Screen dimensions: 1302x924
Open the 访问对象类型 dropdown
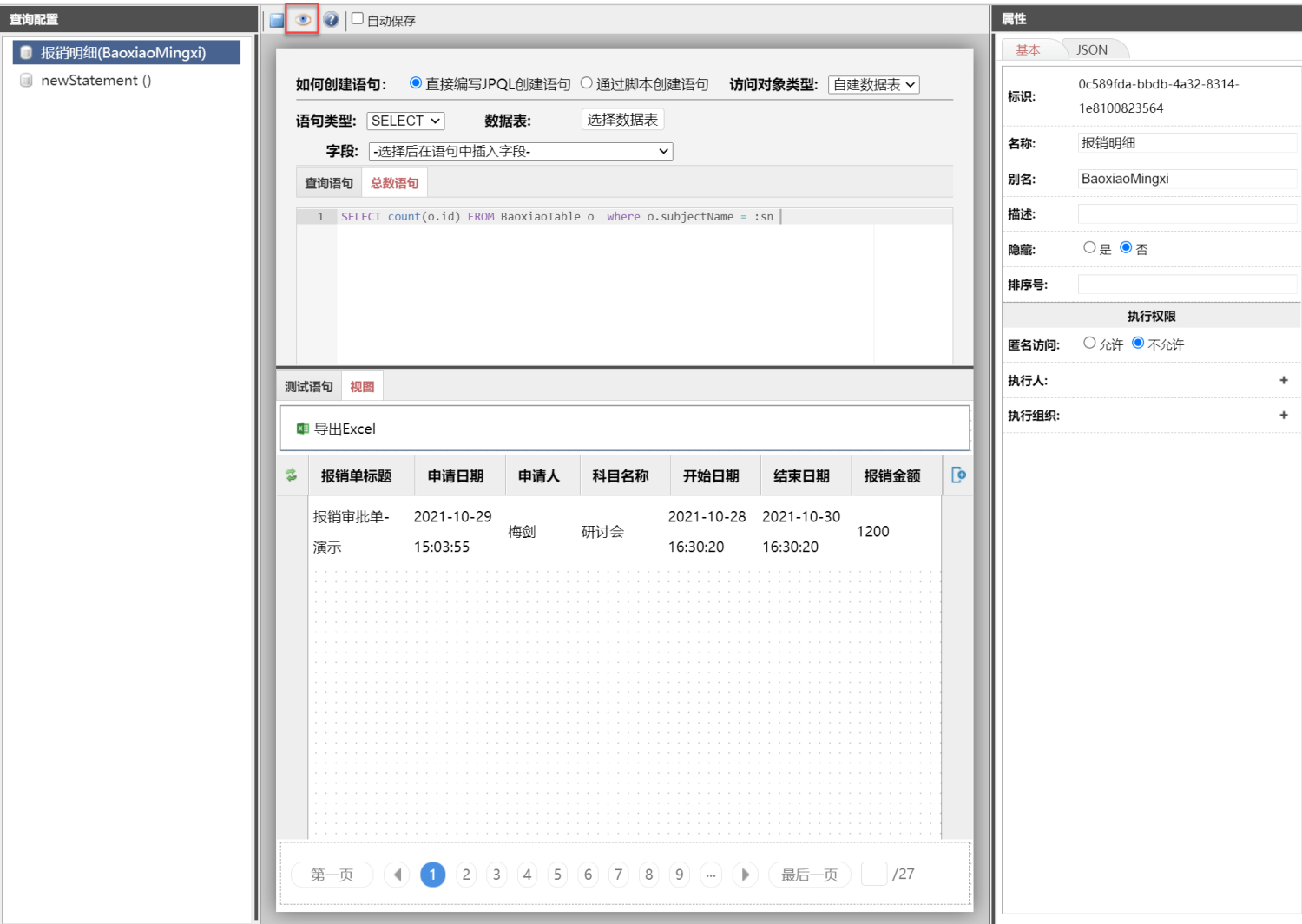click(873, 84)
